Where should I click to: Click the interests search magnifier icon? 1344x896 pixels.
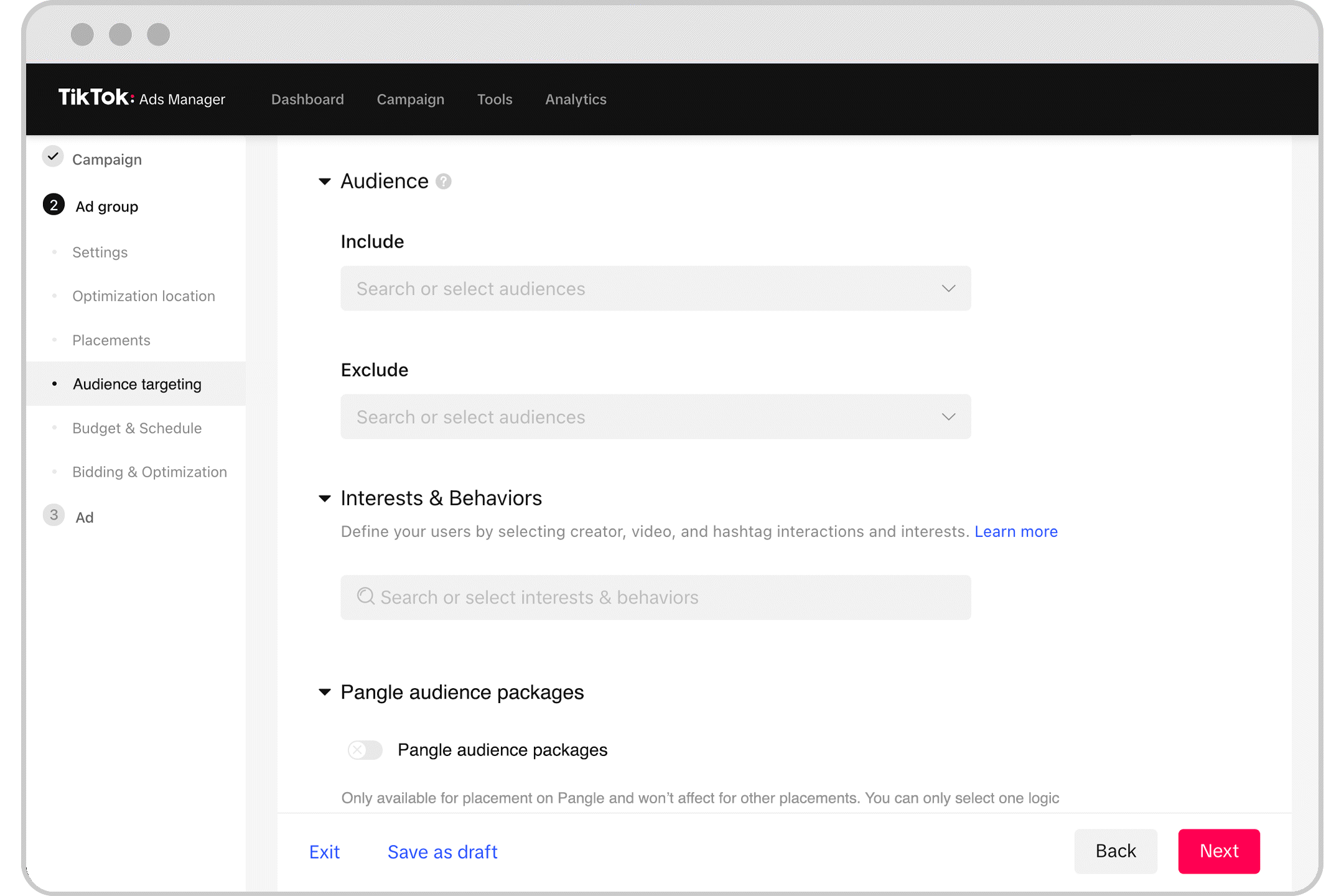(x=366, y=597)
